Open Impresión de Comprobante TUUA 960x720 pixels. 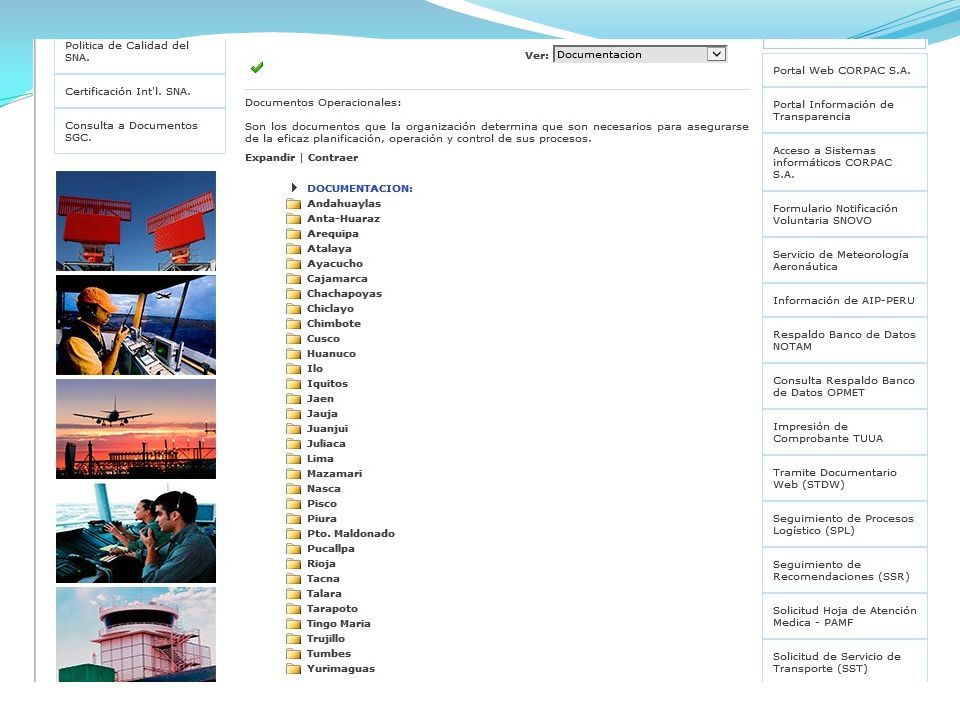pyautogui.click(x=845, y=432)
